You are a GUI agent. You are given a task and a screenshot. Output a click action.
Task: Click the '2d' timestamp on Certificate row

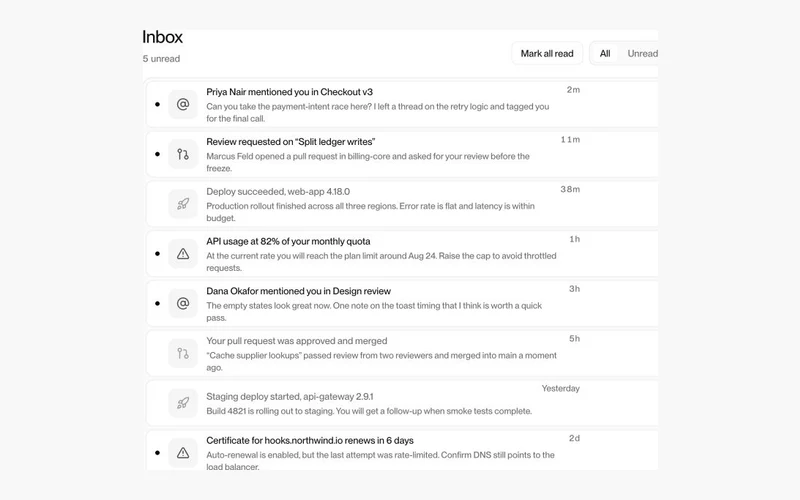574,438
